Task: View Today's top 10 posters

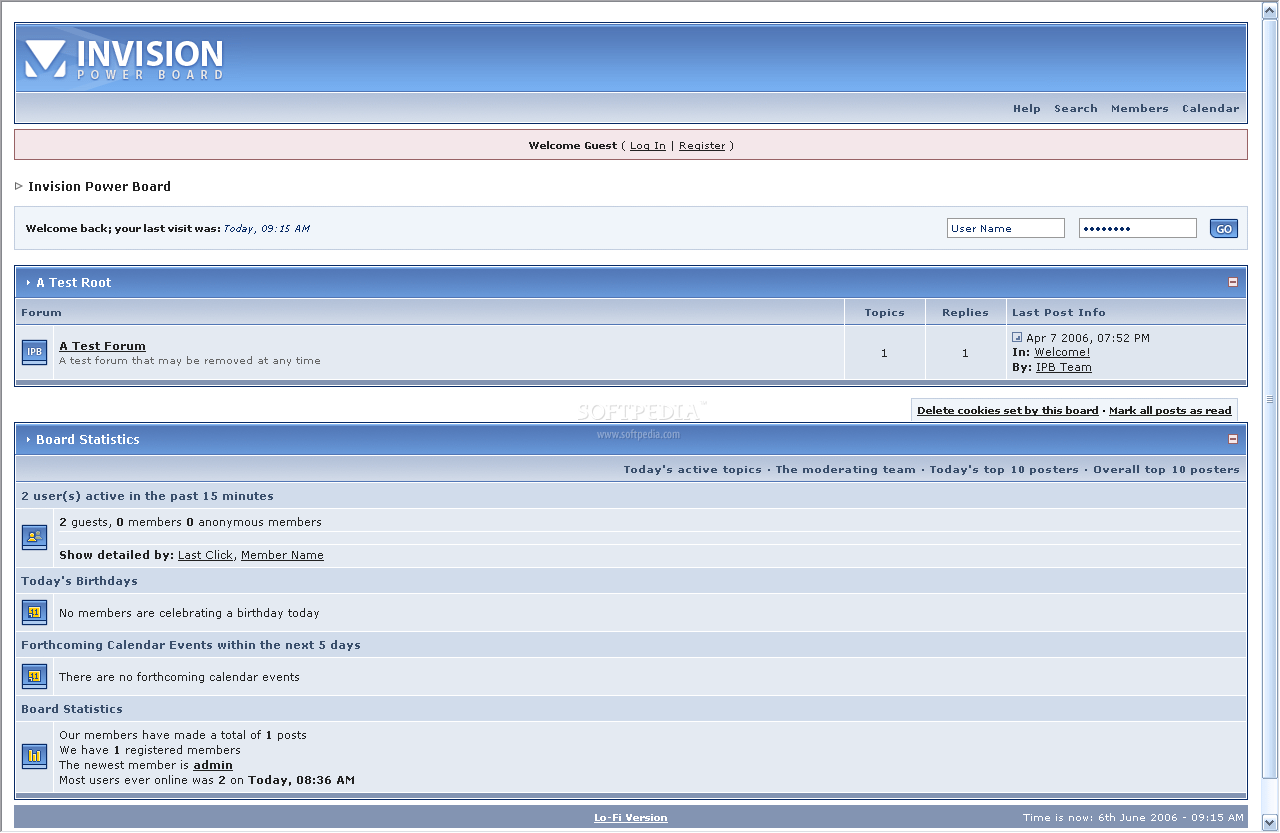Action: click(1004, 469)
